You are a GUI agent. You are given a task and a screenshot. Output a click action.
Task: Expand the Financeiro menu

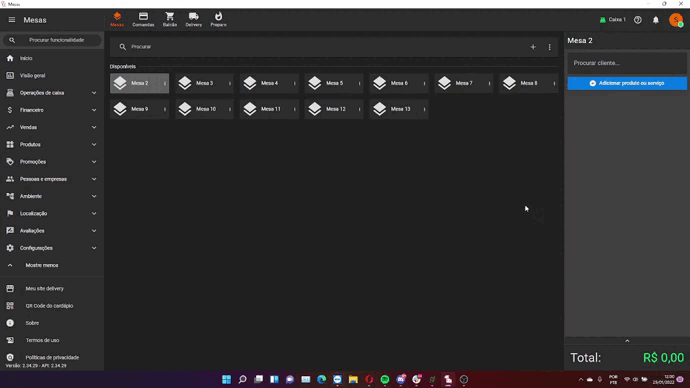click(52, 110)
